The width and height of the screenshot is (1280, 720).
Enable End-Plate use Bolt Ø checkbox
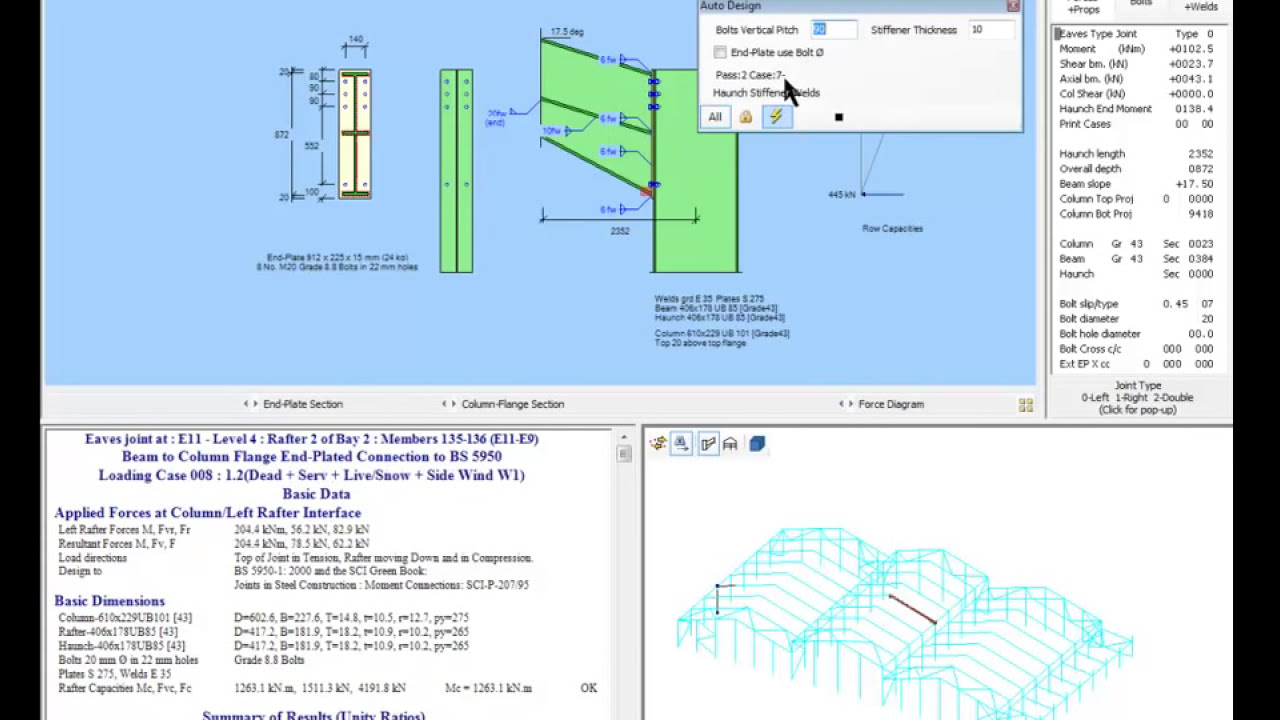720,52
